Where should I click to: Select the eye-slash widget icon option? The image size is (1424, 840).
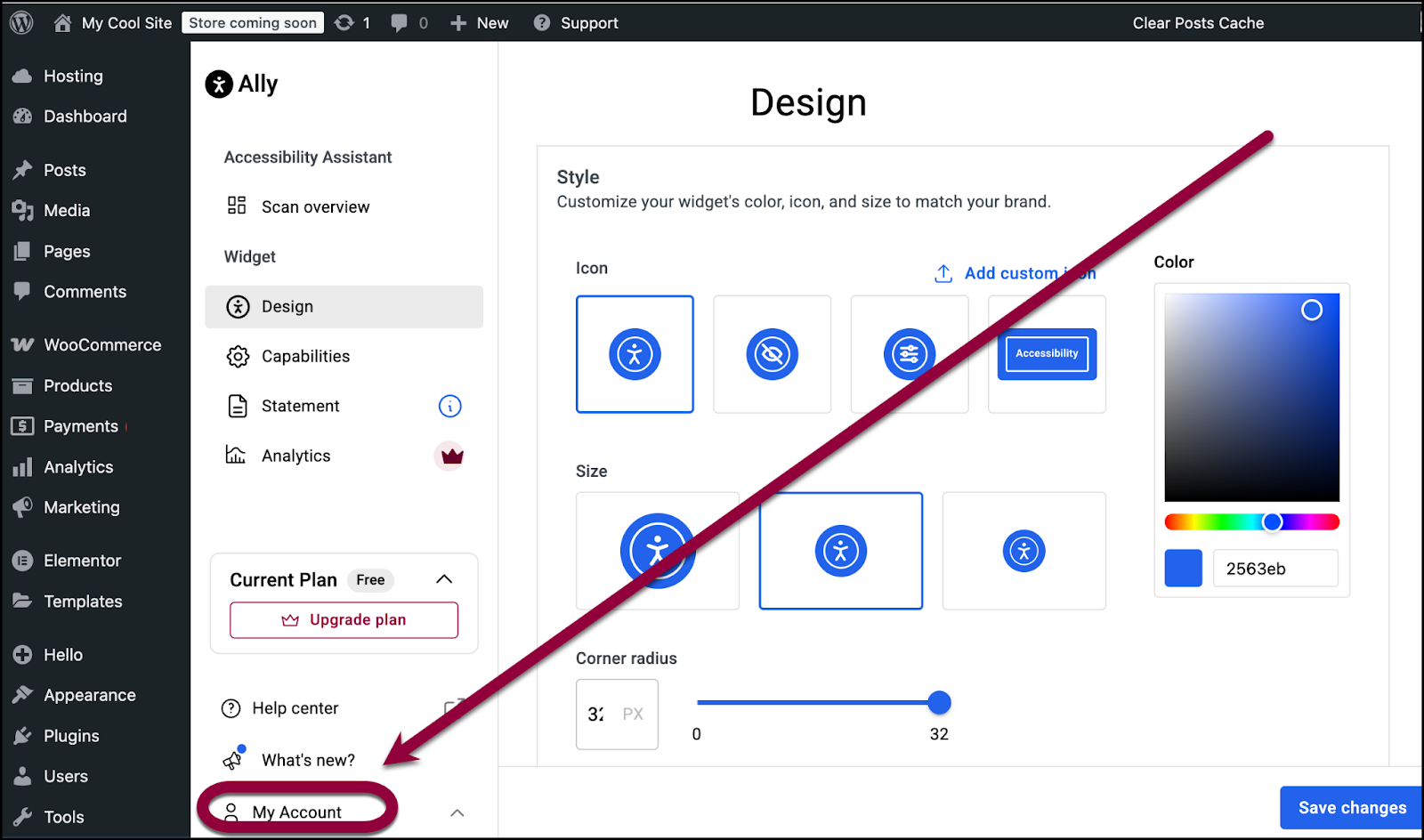772,354
